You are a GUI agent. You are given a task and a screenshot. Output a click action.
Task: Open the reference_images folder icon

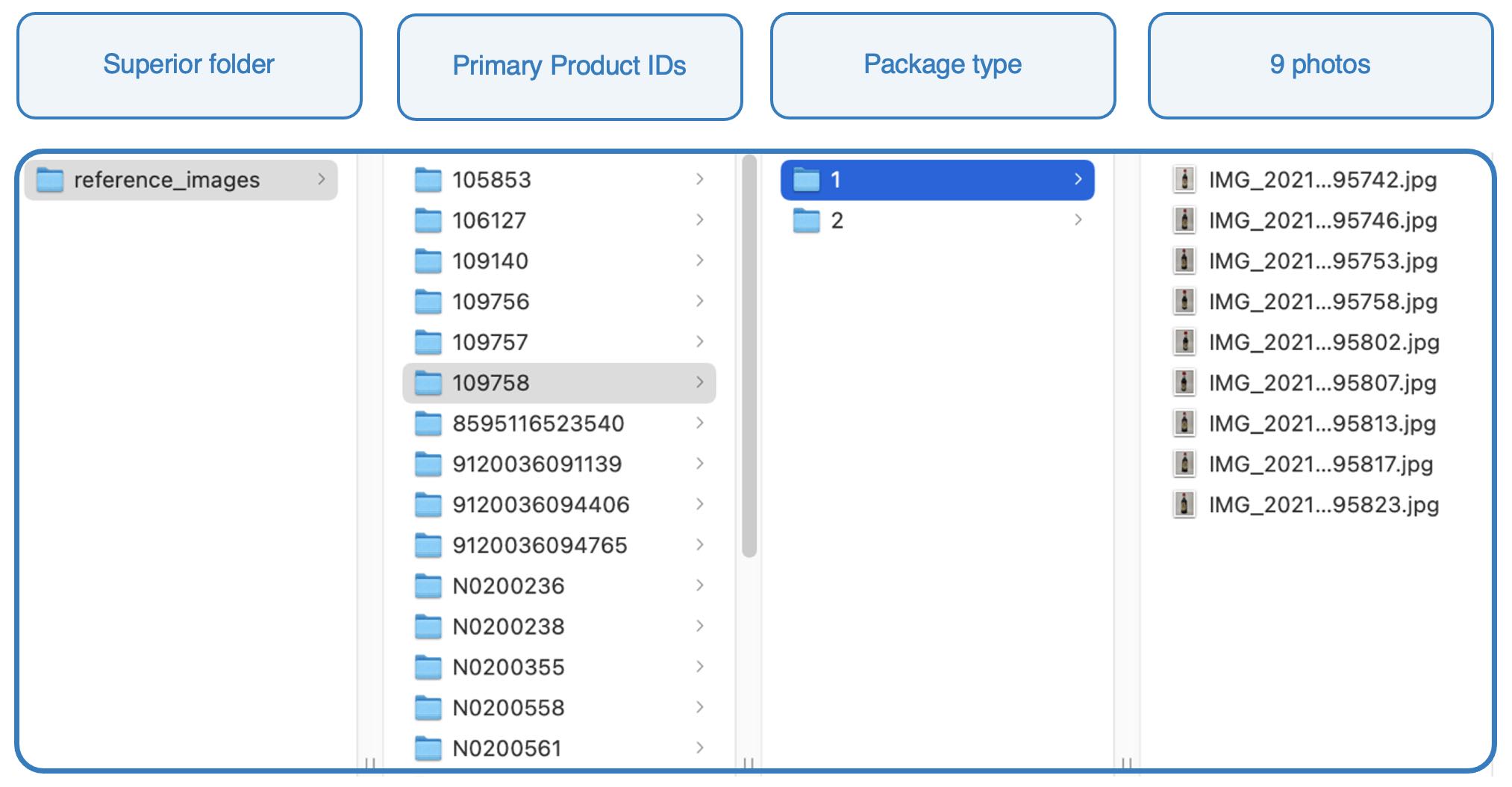point(50,180)
